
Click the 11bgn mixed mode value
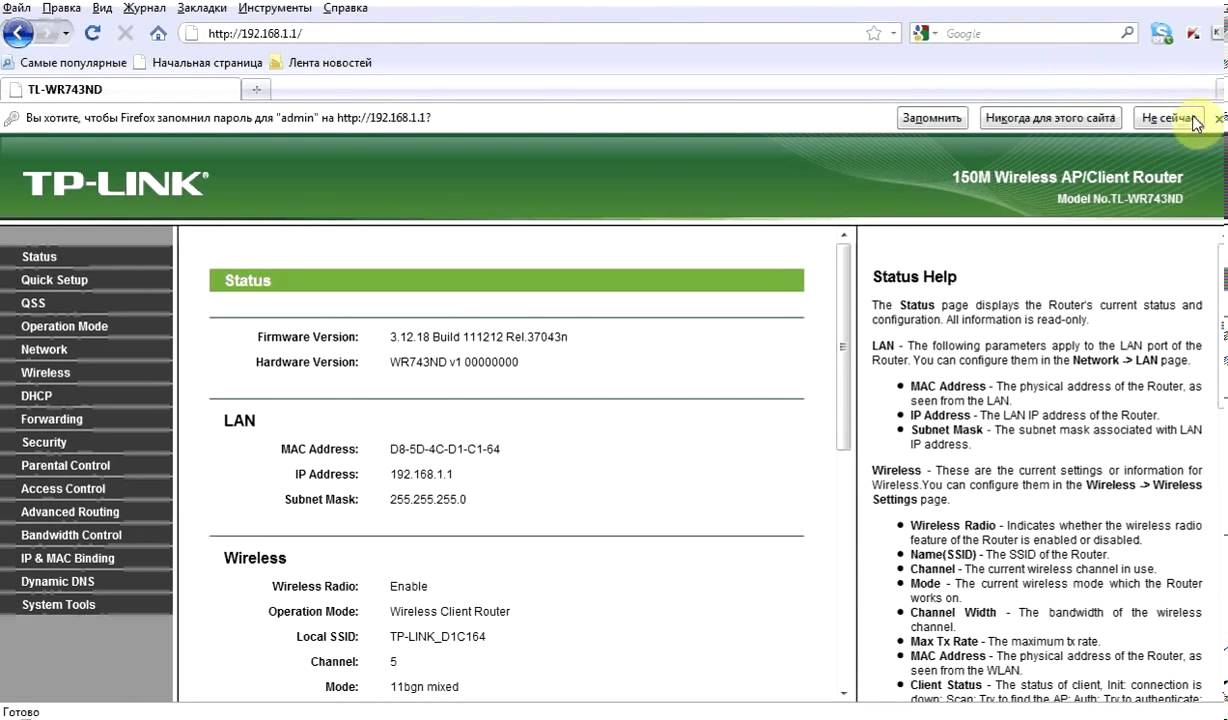tap(425, 687)
